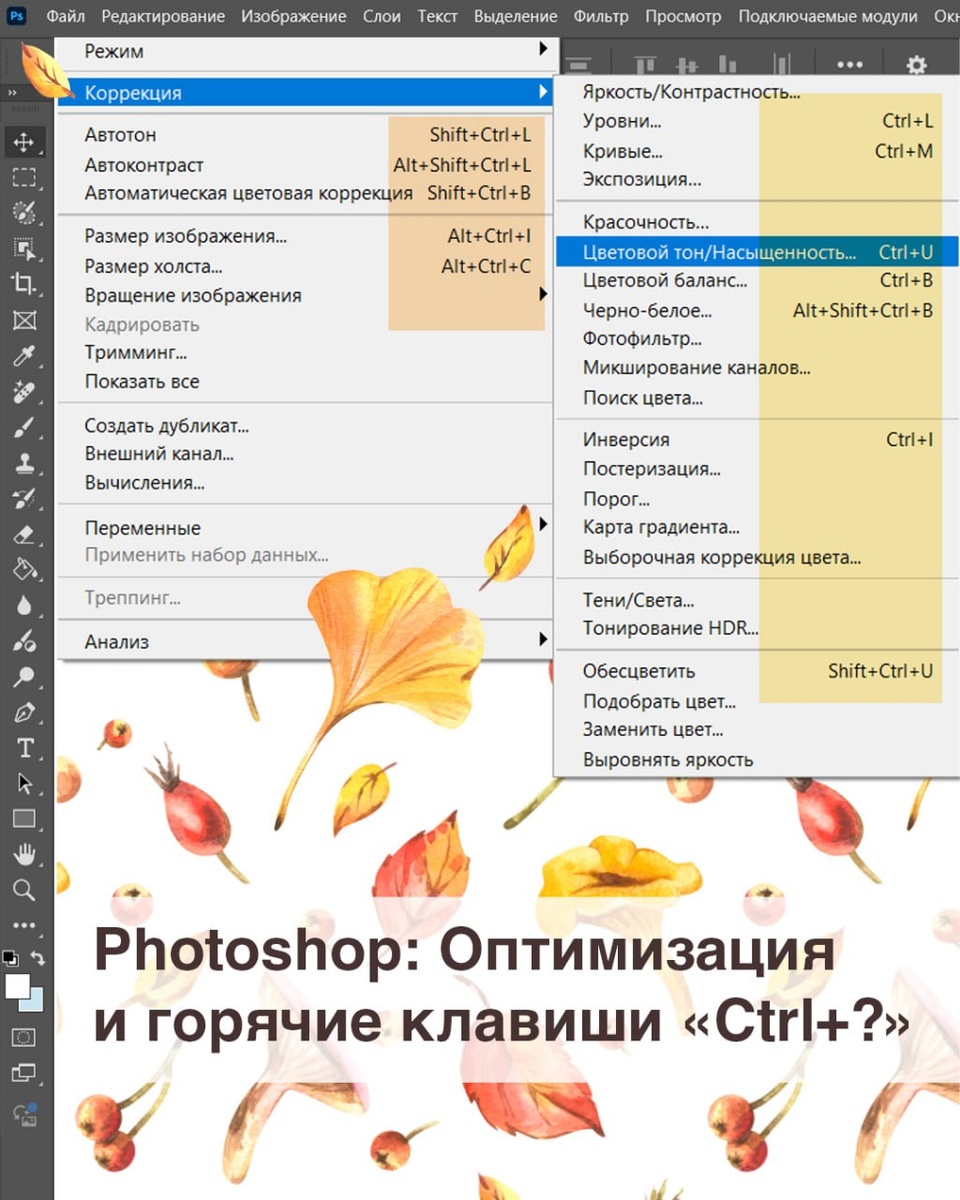This screenshot has width=960, height=1200.
Task: Expand the Переменные submenu
Action: (305, 528)
